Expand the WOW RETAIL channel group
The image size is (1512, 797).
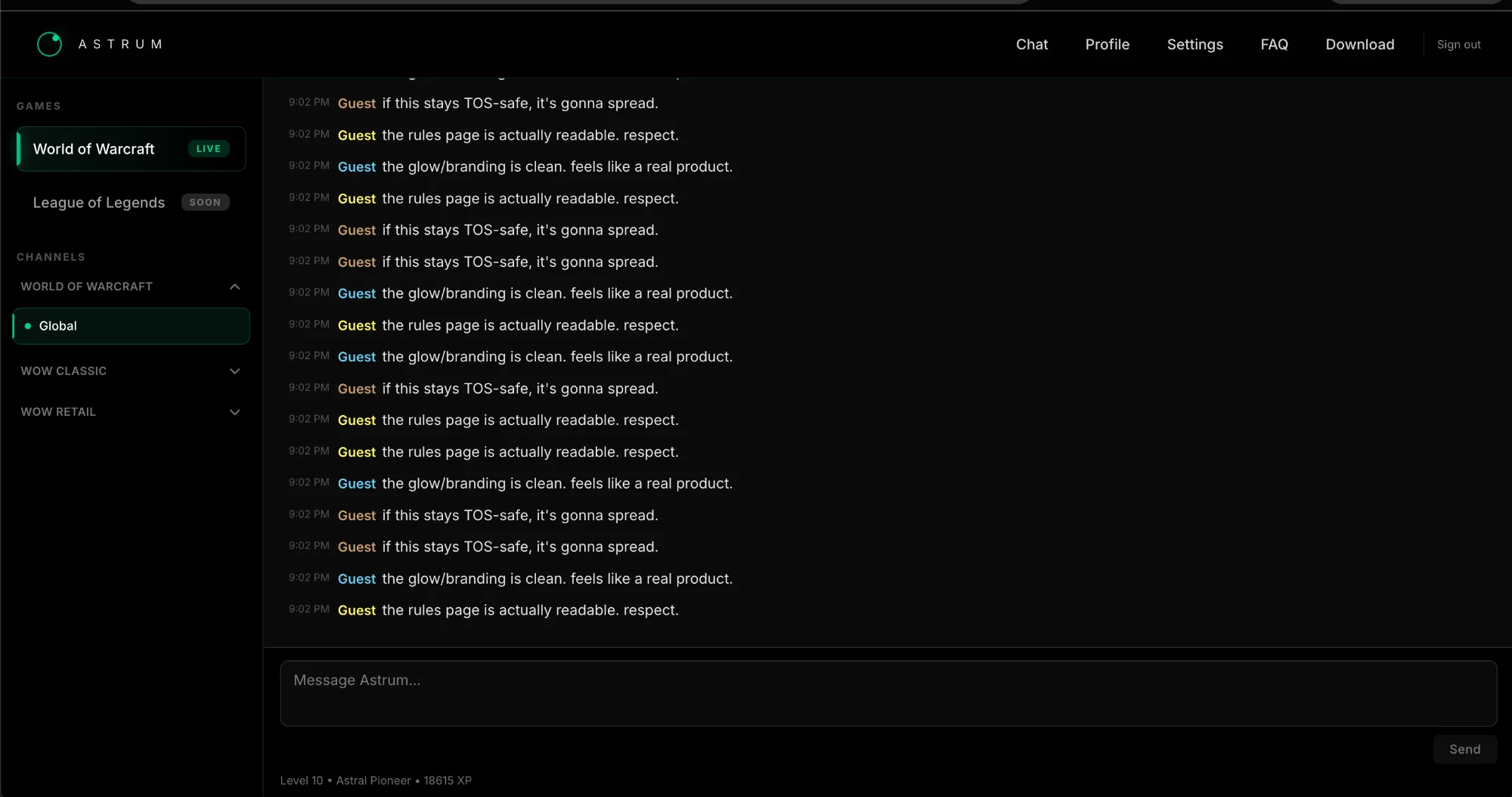[x=235, y=412]
